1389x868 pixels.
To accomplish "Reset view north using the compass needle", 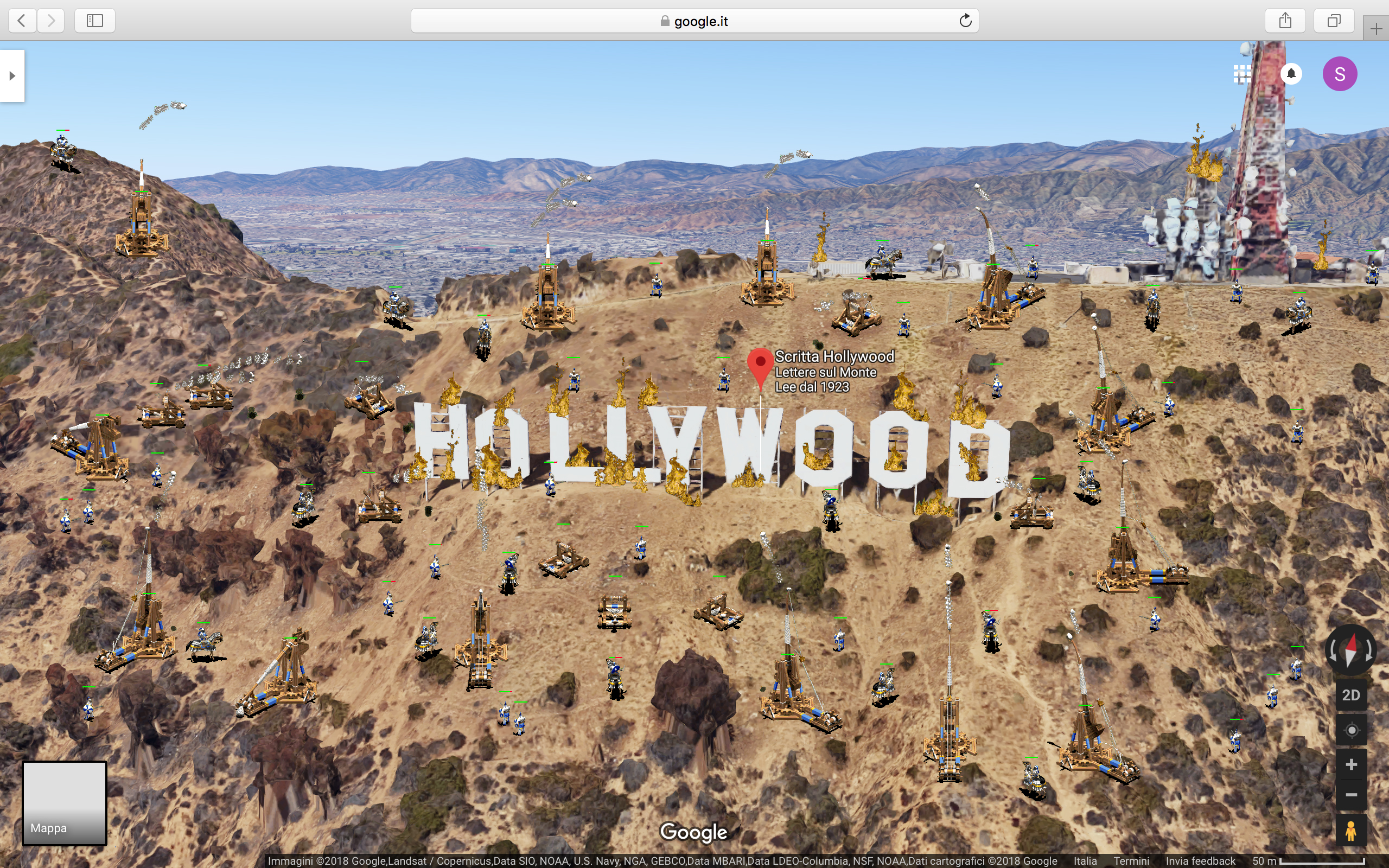I will click(x=1350, y=649).
